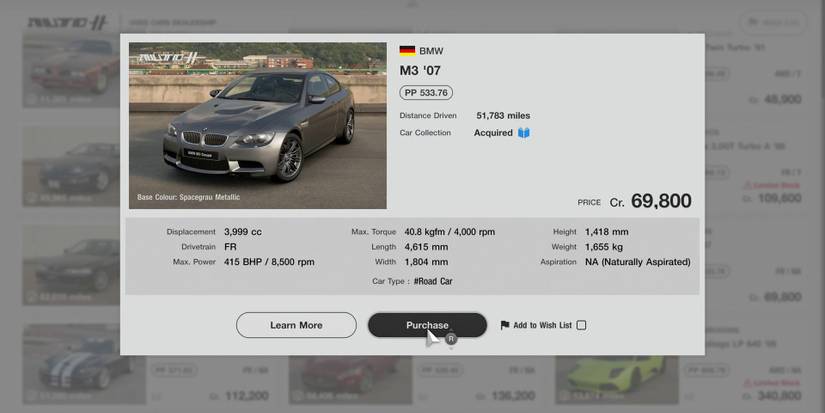Click the BMW manufacturer name
The image size is (825, 413).
[x=431, y=51]
